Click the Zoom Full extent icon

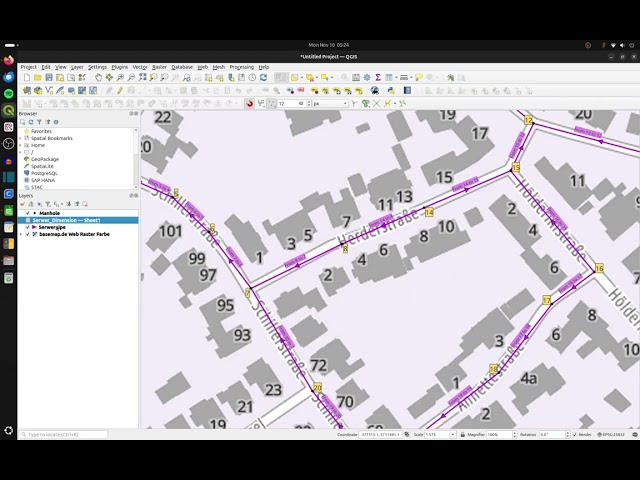point(142,78)
